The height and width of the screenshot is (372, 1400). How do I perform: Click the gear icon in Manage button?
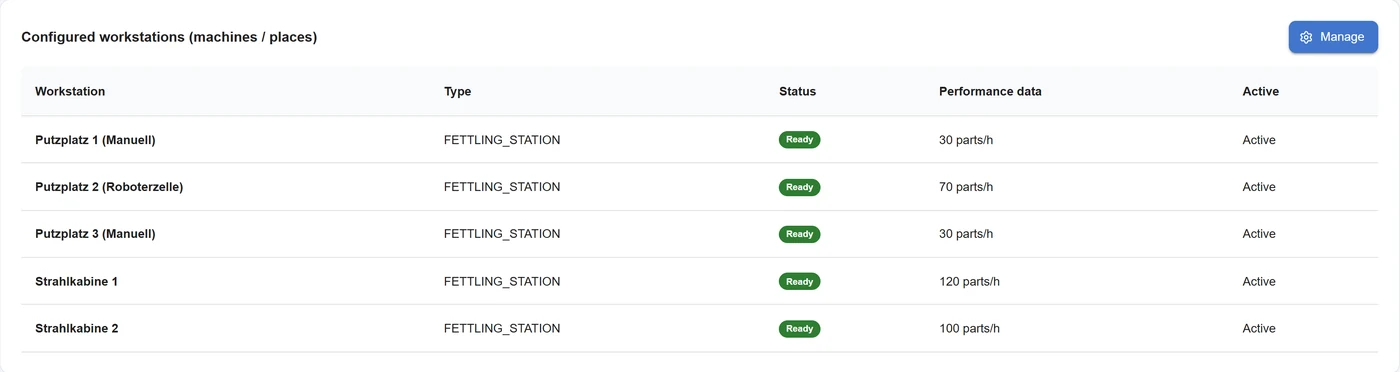(x=1306, y=37)
